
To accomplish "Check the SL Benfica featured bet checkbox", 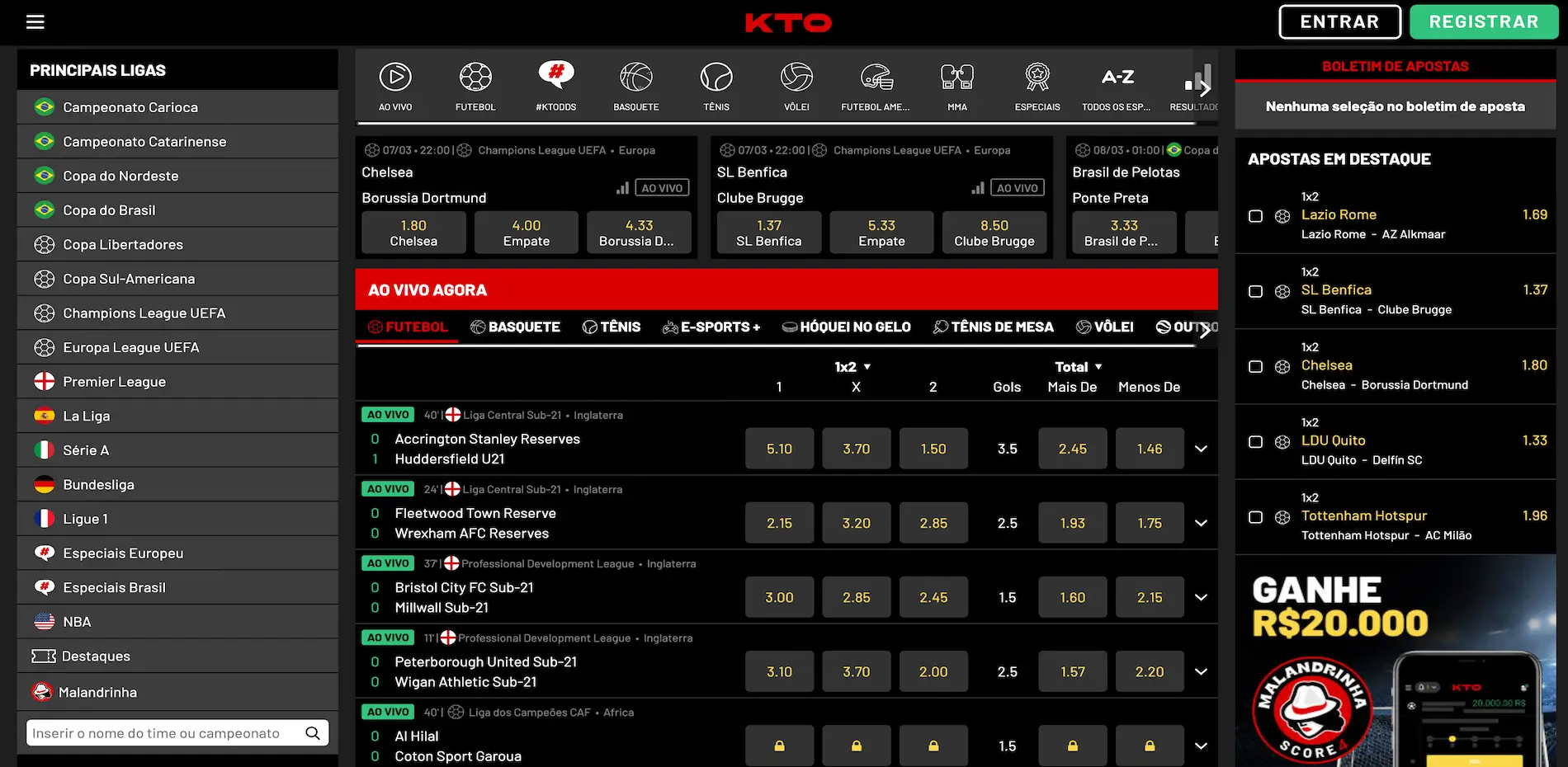I will point(1255,291).
